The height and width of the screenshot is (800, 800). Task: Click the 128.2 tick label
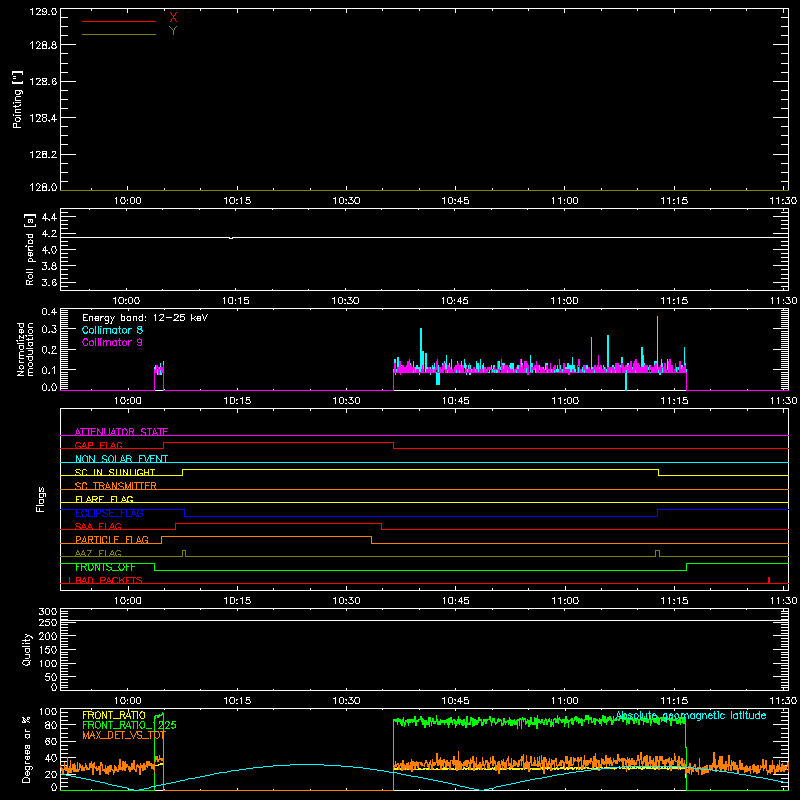coord(43,155)
